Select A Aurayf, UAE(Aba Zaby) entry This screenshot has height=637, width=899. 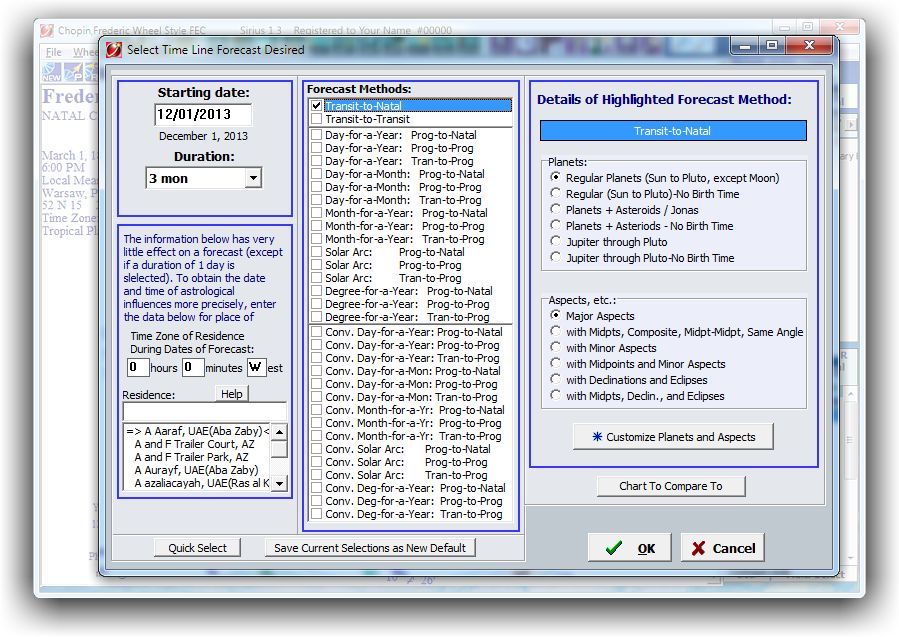[197, 470]
